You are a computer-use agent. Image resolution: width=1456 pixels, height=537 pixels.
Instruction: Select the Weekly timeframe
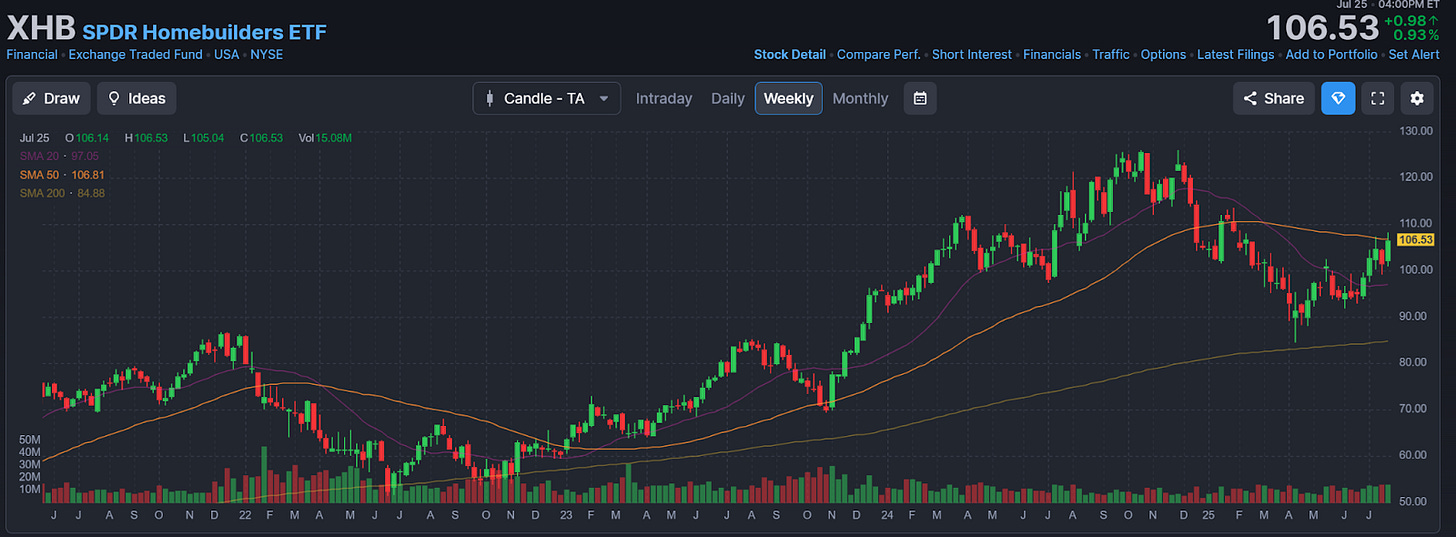789,98
